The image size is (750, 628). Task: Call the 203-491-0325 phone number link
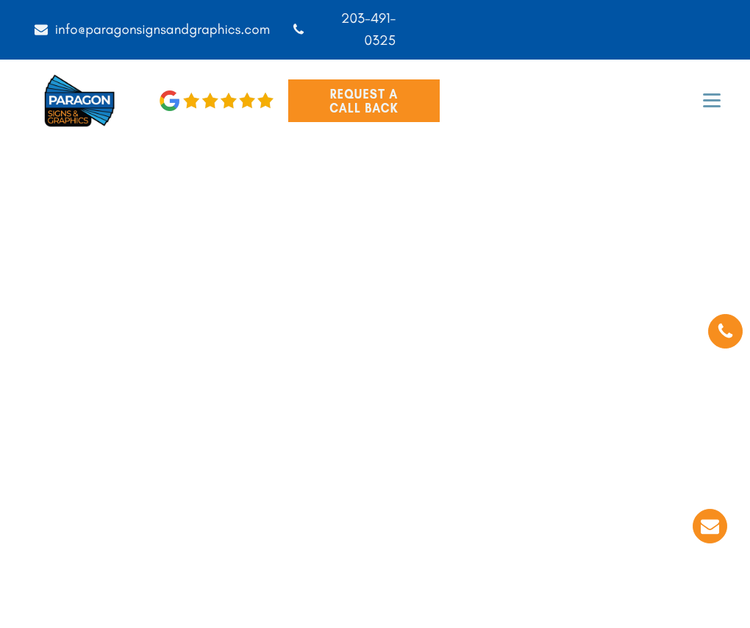coord(368,29)
